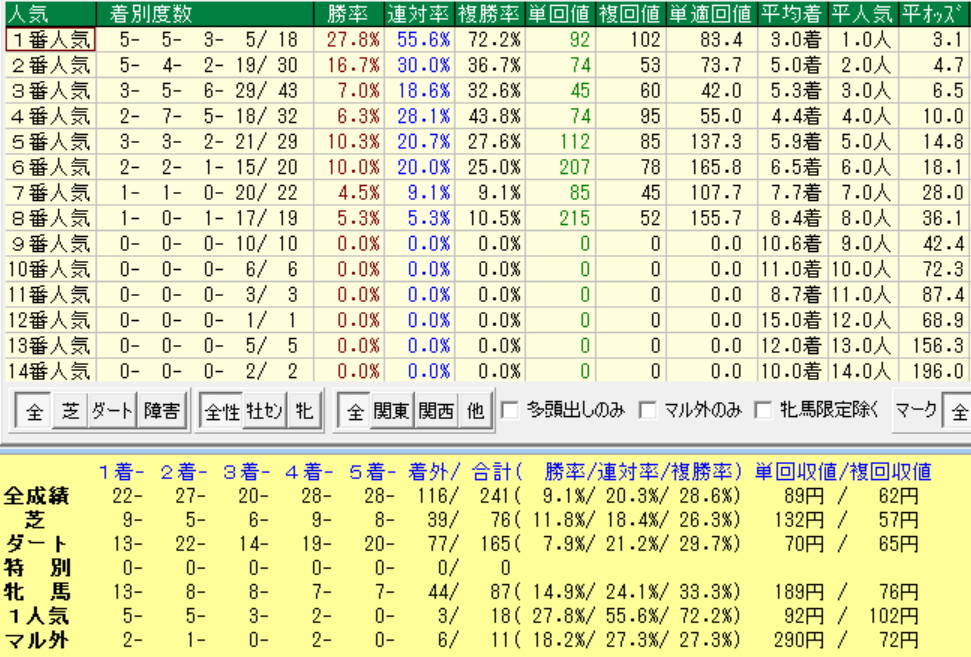This screenshot has width=971, height=657.
Task: Select the 1番人気 row
Action: click(x=486, y=40)
